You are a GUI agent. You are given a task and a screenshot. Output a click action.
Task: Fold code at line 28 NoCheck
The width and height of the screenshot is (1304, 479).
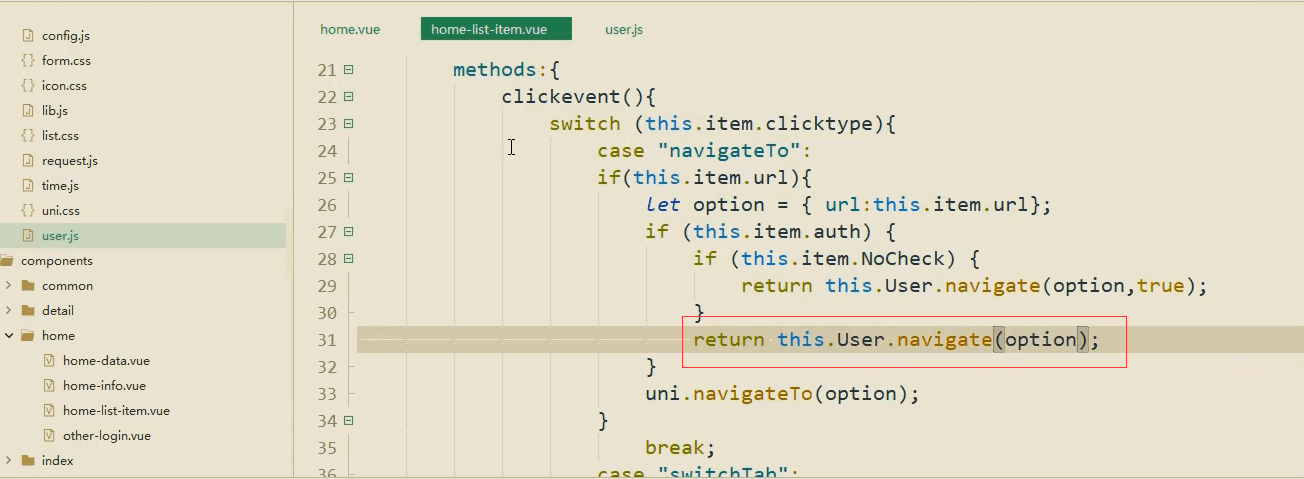[348, 259]
